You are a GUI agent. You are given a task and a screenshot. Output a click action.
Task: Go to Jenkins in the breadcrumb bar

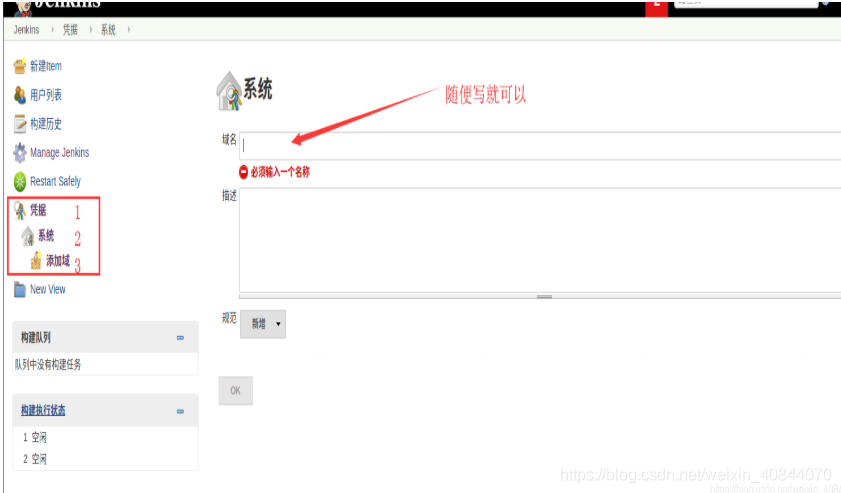tap(27, 30)
